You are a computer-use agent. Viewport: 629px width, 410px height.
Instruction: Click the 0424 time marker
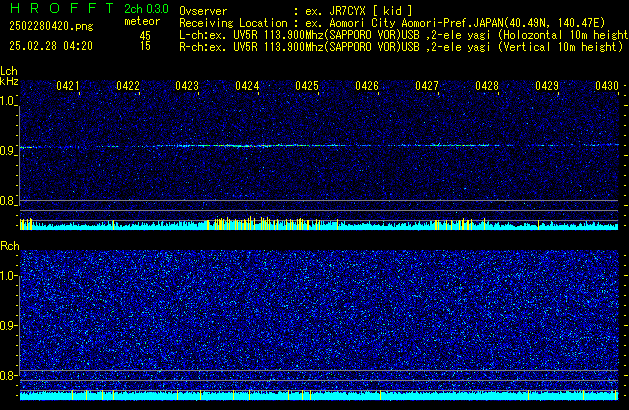[x=247, y=86]
